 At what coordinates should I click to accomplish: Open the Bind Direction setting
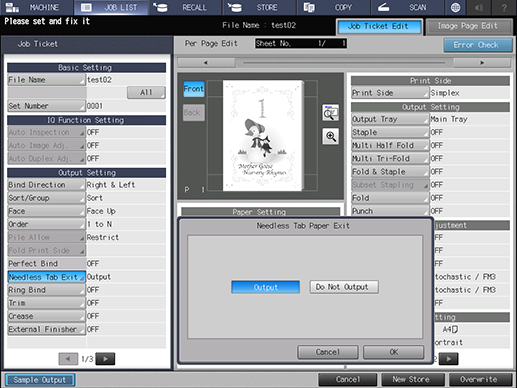point(46,185)
